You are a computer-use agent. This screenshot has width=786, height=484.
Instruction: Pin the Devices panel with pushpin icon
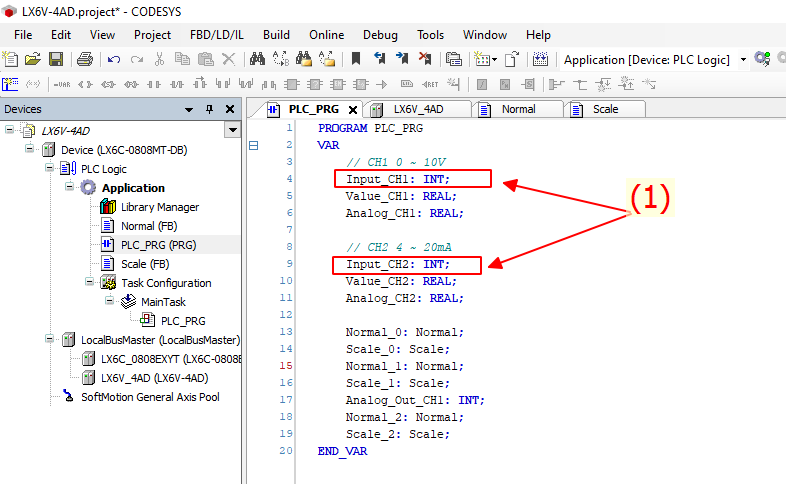click(x=209, y=109)
